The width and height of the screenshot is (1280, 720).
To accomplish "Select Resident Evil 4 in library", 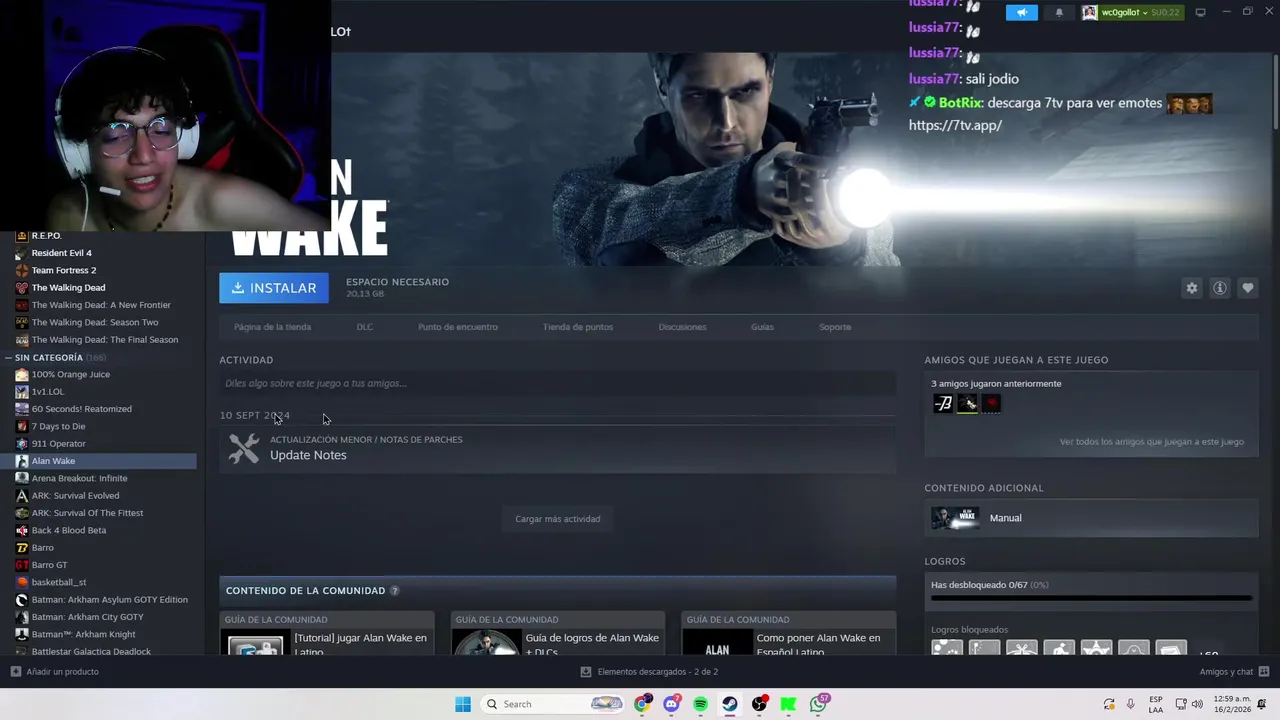I will point(61,253).
